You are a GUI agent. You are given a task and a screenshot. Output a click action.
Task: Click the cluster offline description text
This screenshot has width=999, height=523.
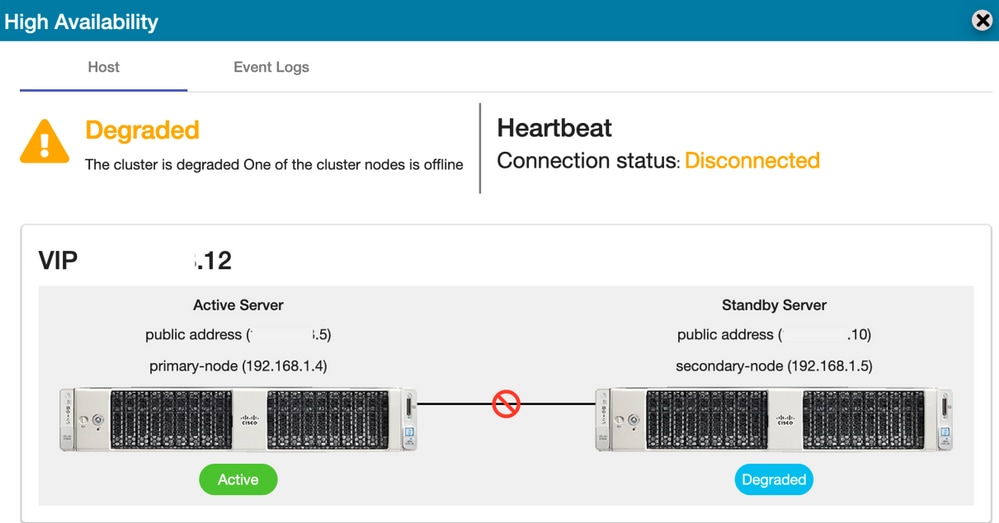(x=274, y=165)
